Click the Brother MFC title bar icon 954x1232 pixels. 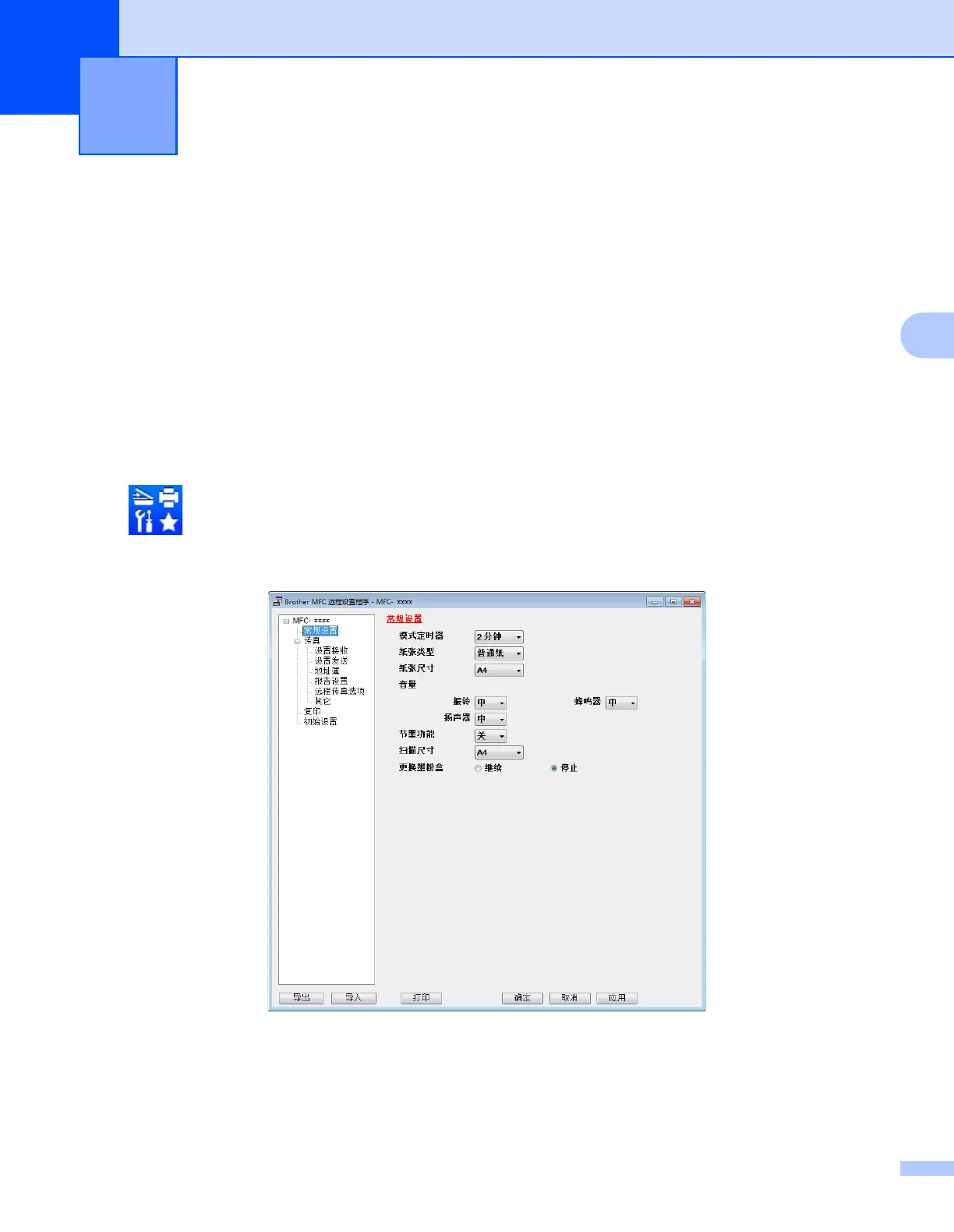pos(277,602)
